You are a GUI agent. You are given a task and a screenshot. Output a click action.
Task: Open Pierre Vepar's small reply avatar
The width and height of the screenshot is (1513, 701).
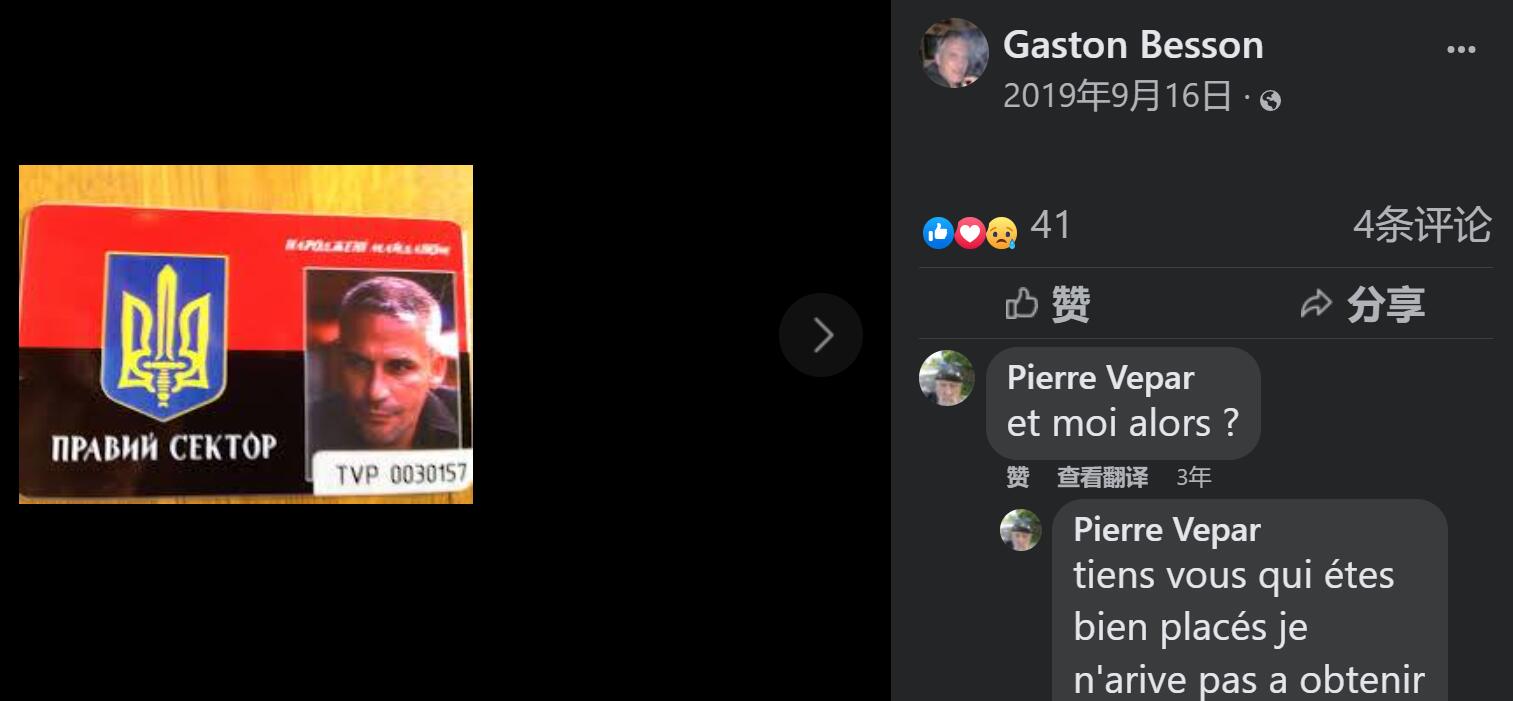1021,530
